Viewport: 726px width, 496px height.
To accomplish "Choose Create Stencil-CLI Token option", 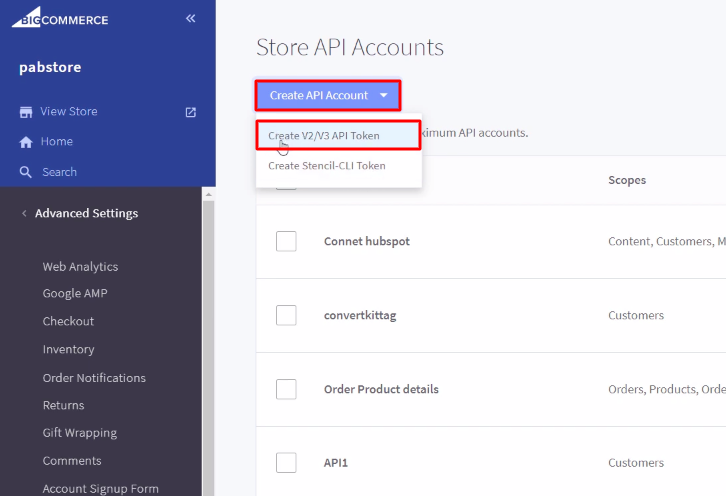I will (x=326, y=166).
